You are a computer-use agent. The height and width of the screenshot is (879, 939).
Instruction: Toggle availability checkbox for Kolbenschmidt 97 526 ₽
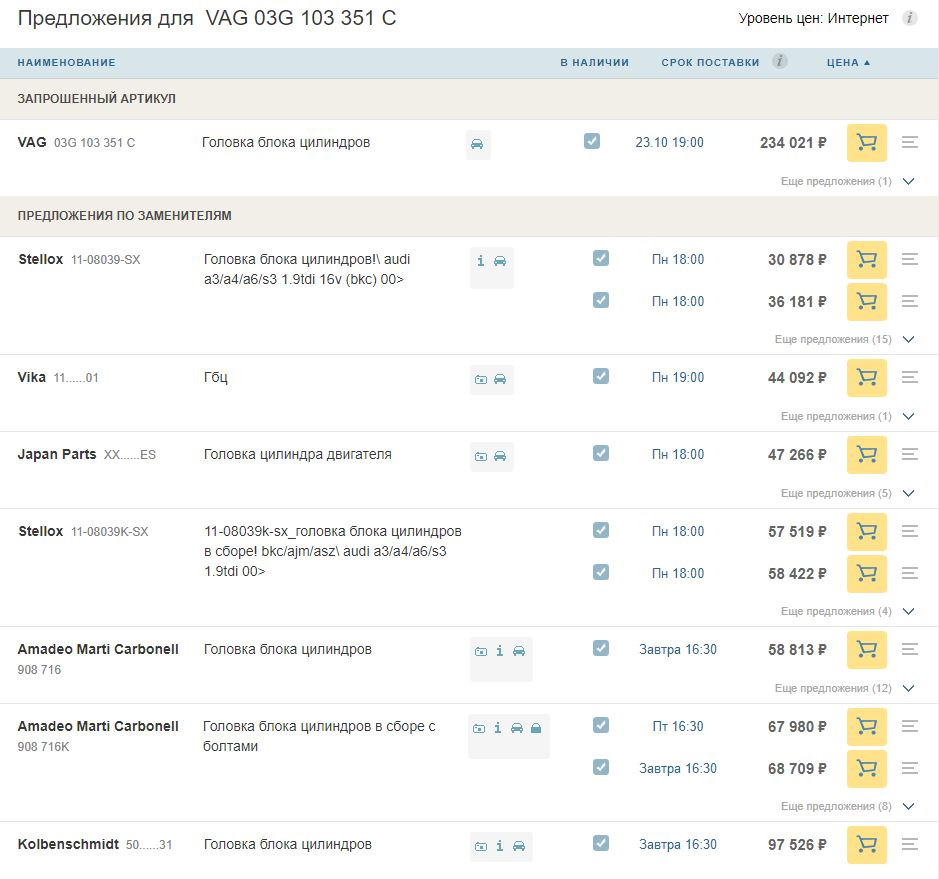pos(601,843)
